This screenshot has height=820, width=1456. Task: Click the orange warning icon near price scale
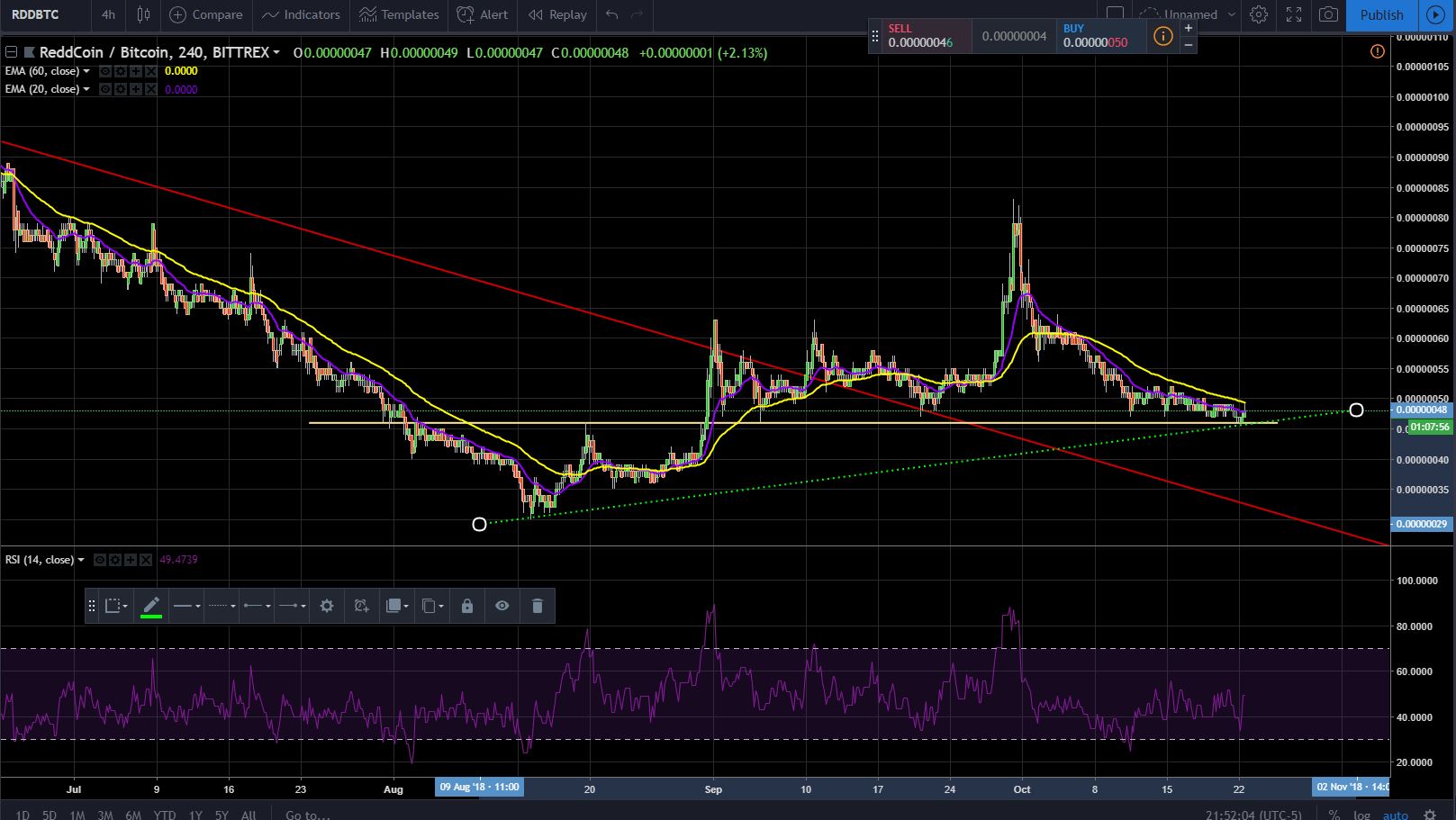click(1377, 51)
